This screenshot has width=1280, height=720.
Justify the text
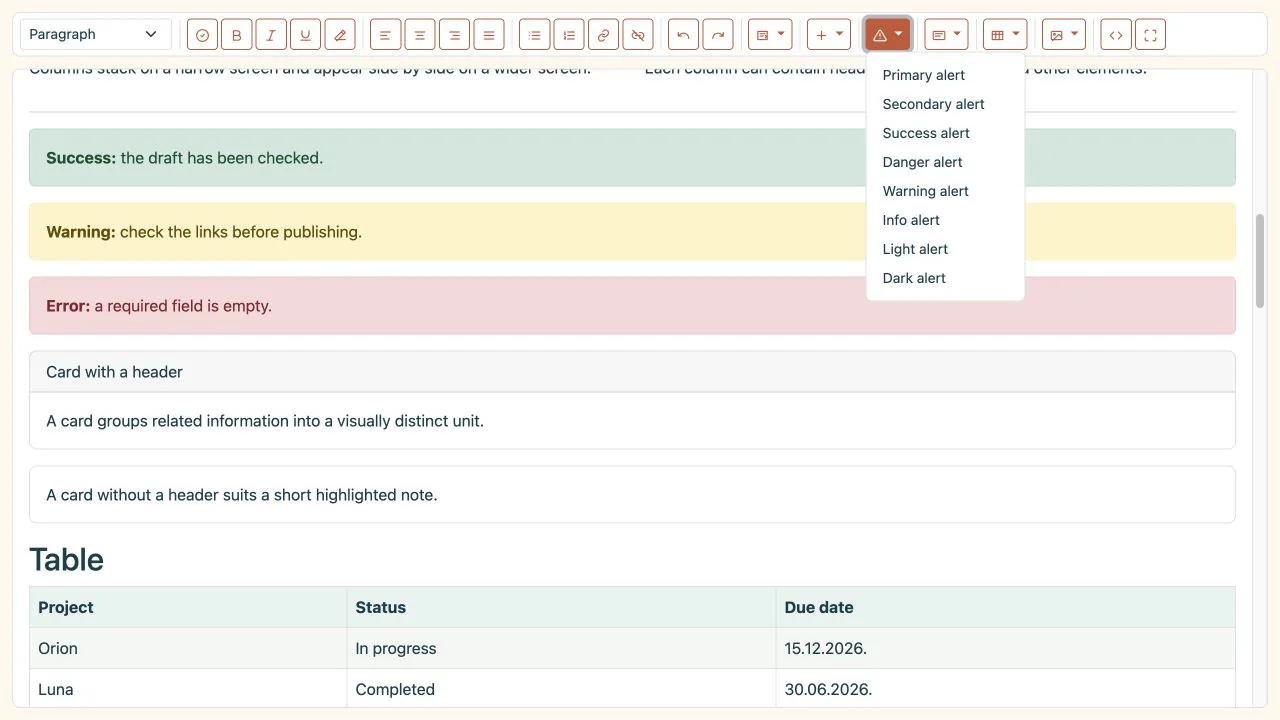click(x=489, y=35)
